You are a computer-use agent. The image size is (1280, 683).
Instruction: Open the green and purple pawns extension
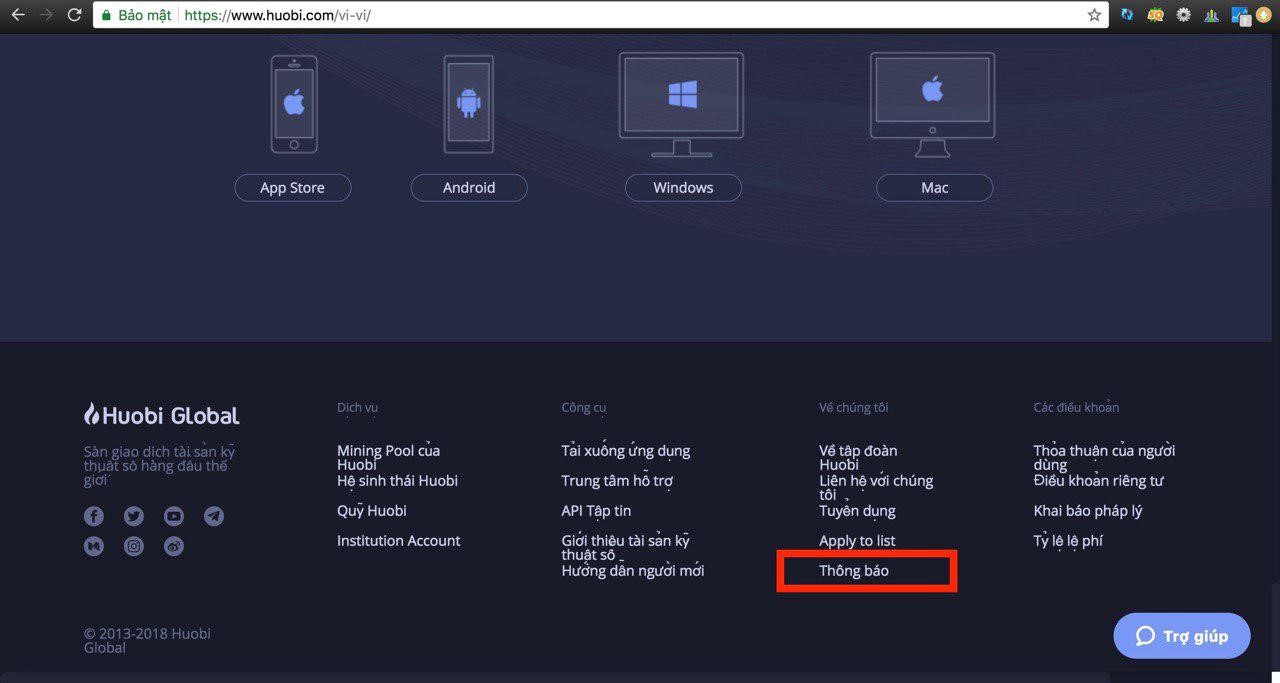coord(1212,15)
